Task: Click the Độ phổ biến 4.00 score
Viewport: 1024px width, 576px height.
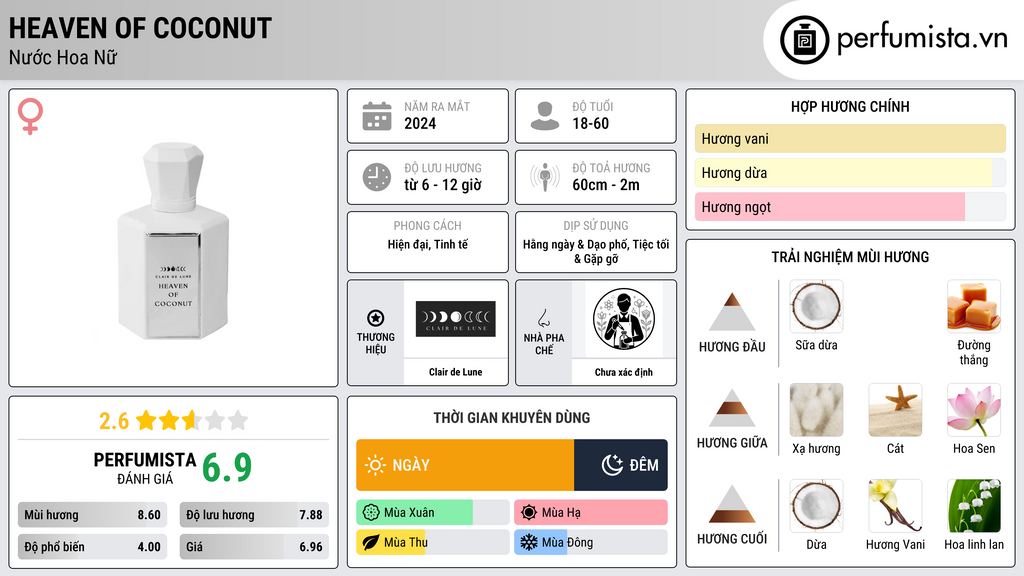Action: (x=93, y=547)
